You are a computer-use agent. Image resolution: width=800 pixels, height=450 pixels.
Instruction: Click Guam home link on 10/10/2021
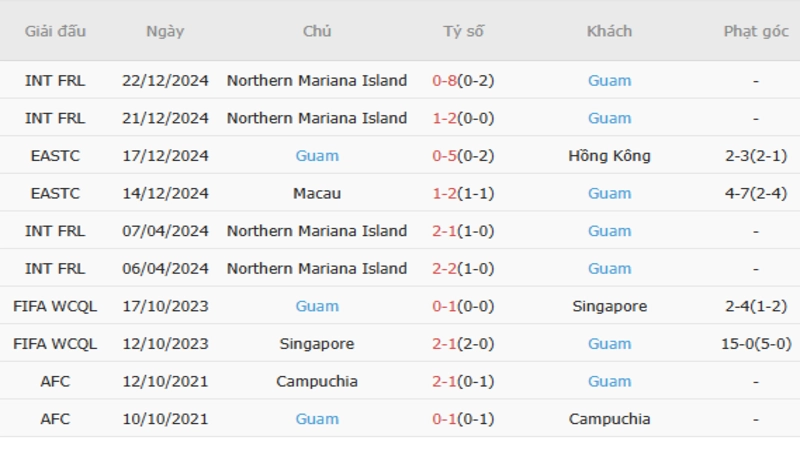pos(317,419)
